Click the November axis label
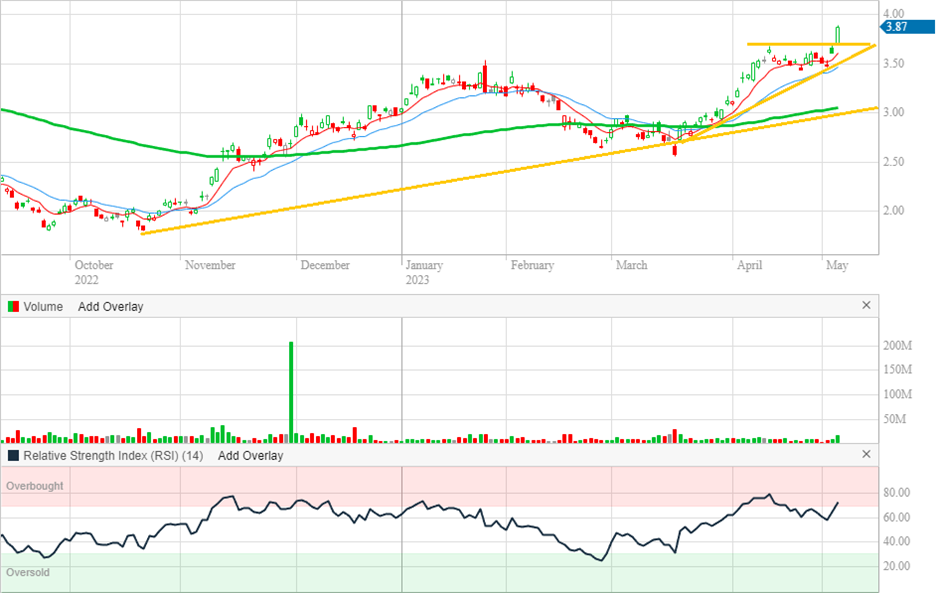Image resolution: width=939 pixels, height=593 pixels. [x=210, y=265]
